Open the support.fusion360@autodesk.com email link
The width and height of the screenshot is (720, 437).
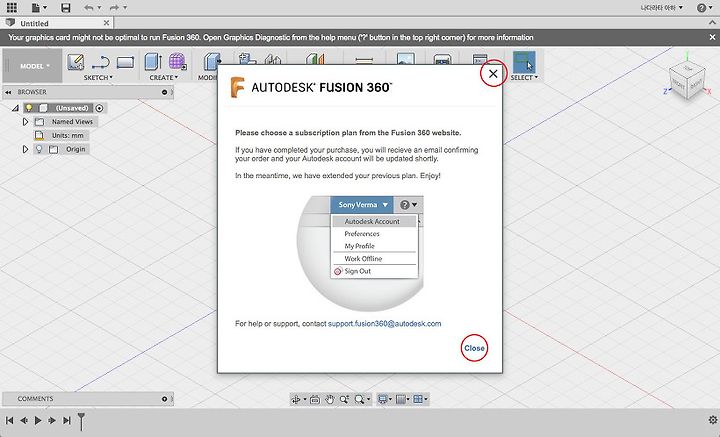click(x=384, y=324)
